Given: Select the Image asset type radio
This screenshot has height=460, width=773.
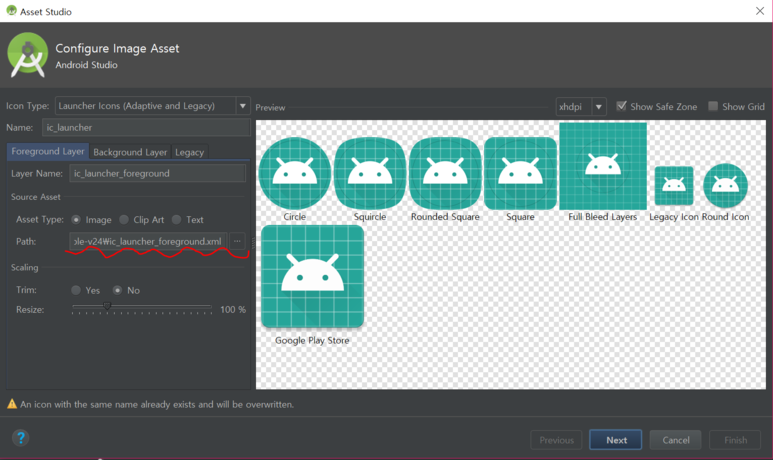Looking at the screenshot, I should tap(76, 219).
